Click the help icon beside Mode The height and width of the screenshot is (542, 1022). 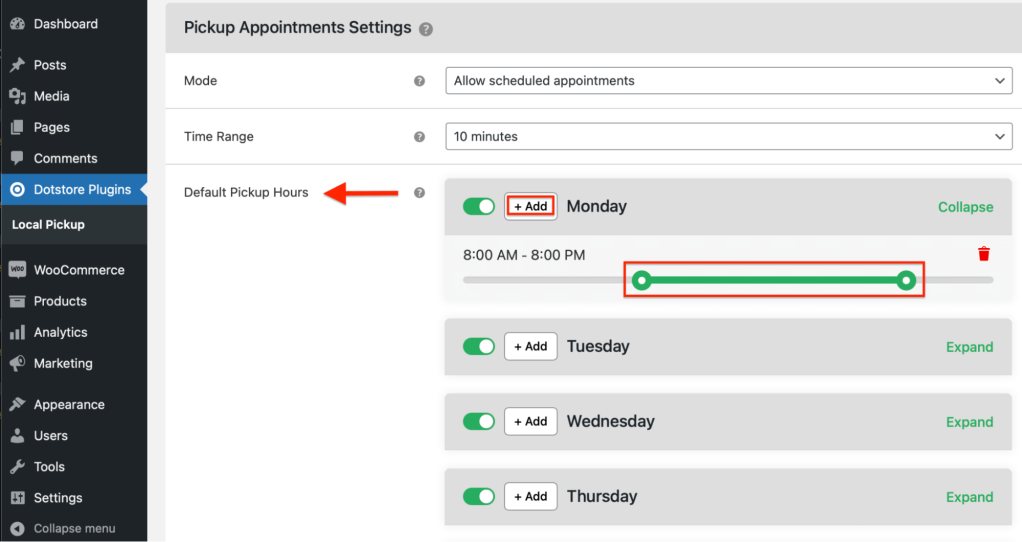click(x=420, y=81)
